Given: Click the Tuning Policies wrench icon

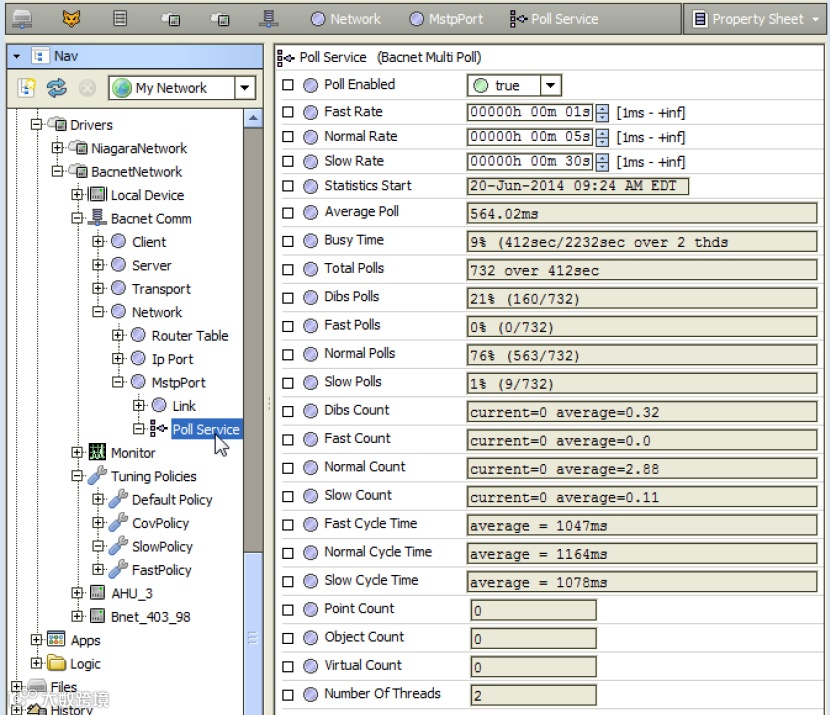Looking at the screenshot, I should coord(97,475).
